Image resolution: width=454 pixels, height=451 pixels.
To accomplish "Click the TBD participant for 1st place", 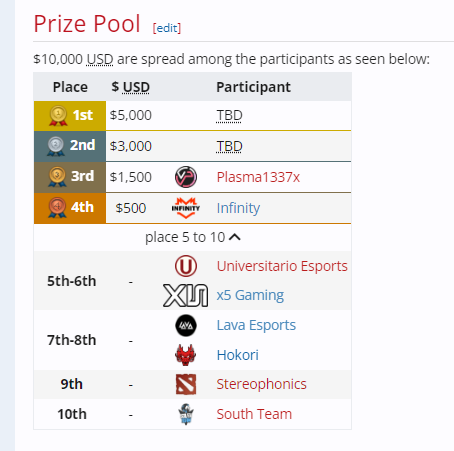I will pyautogui.click(x=229, y=115).
